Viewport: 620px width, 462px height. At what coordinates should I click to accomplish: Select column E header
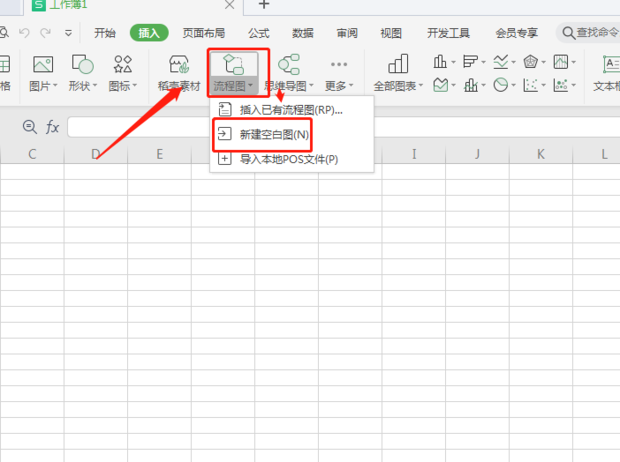[159, 154]
